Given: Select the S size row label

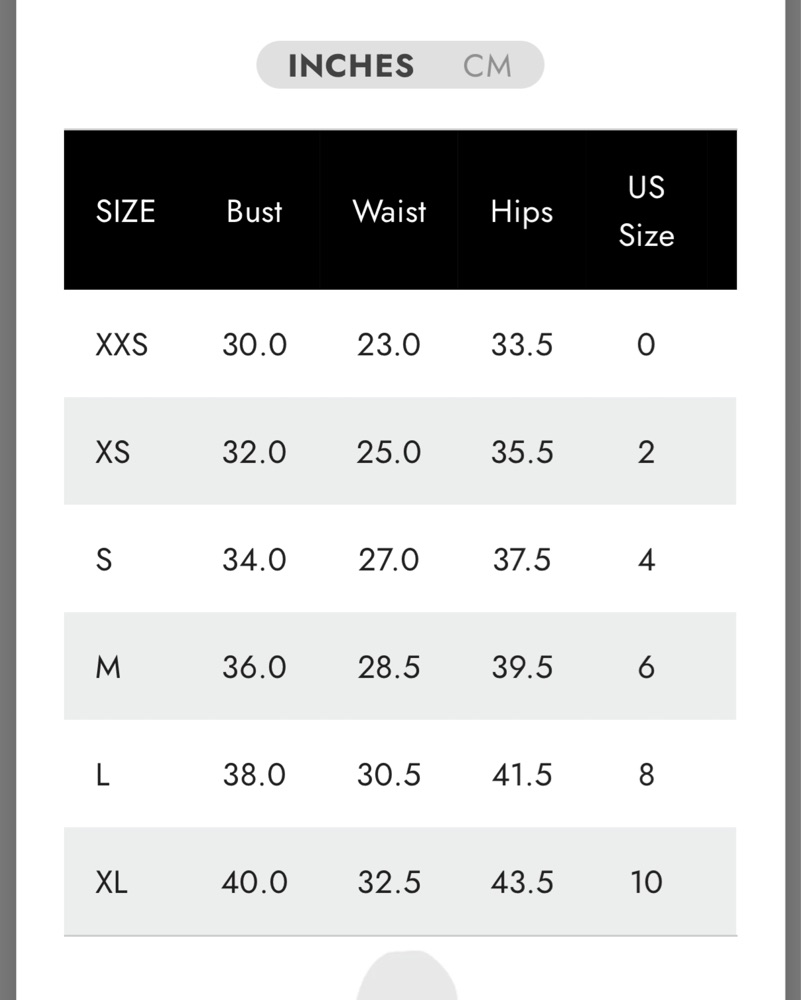Looking at the screenshot, I should [x=104, y=560].
